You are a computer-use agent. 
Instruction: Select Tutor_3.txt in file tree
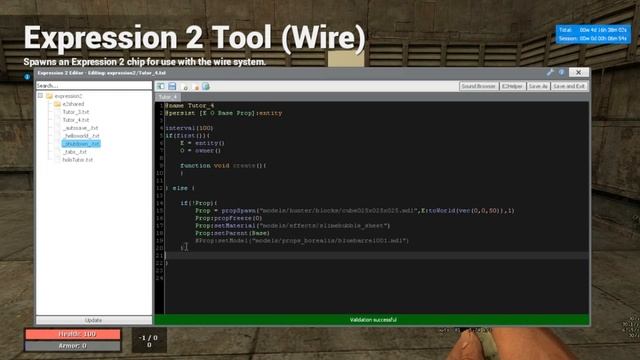click(76, 112)
